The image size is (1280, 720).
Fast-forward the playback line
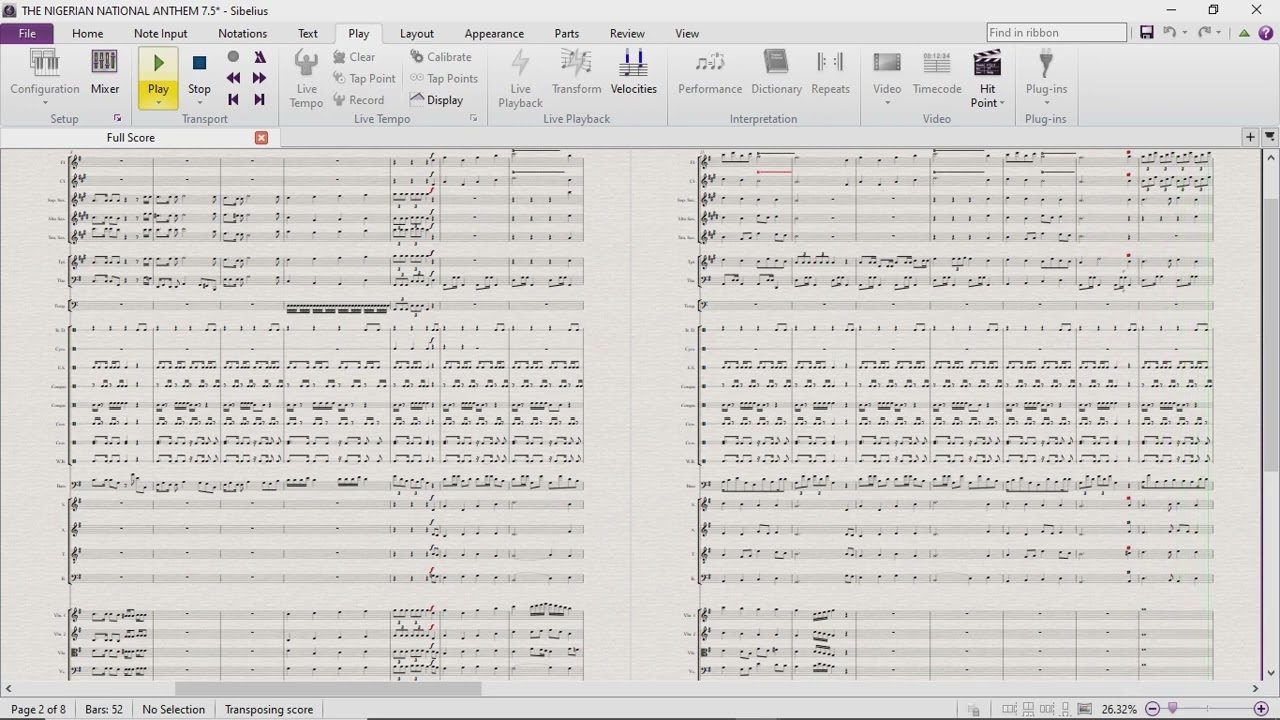pos(259,78)
